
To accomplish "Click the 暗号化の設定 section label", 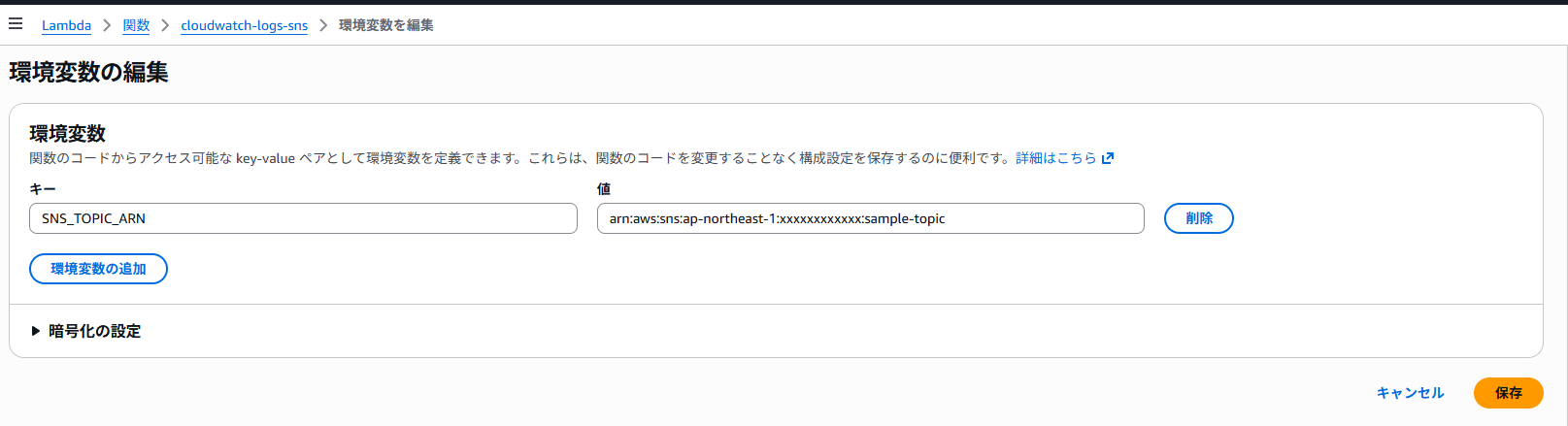I will pyautogui.click(x=94, y=331).
